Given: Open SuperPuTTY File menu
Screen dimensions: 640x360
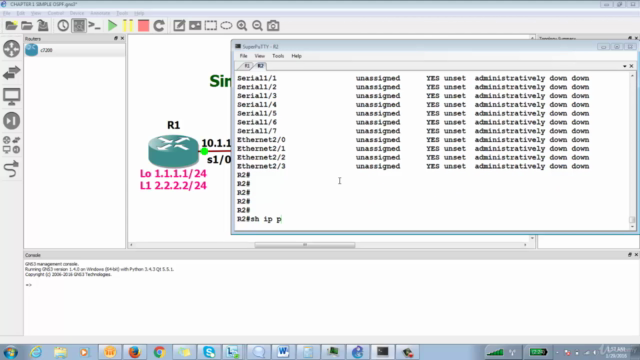Looking at the screenshot, I should (x=243, y=56).
